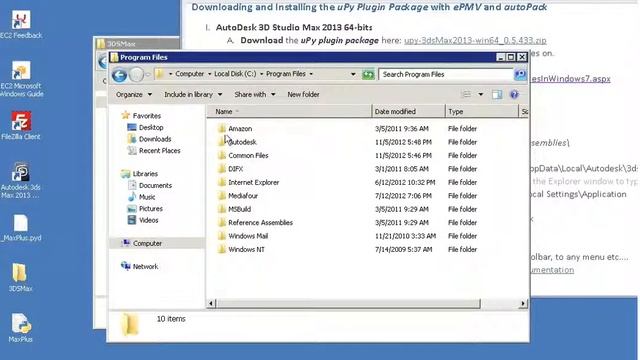Select _MaxPlus.pyd file on desktop
Screen dimensions: 640x360
point(21,228)
